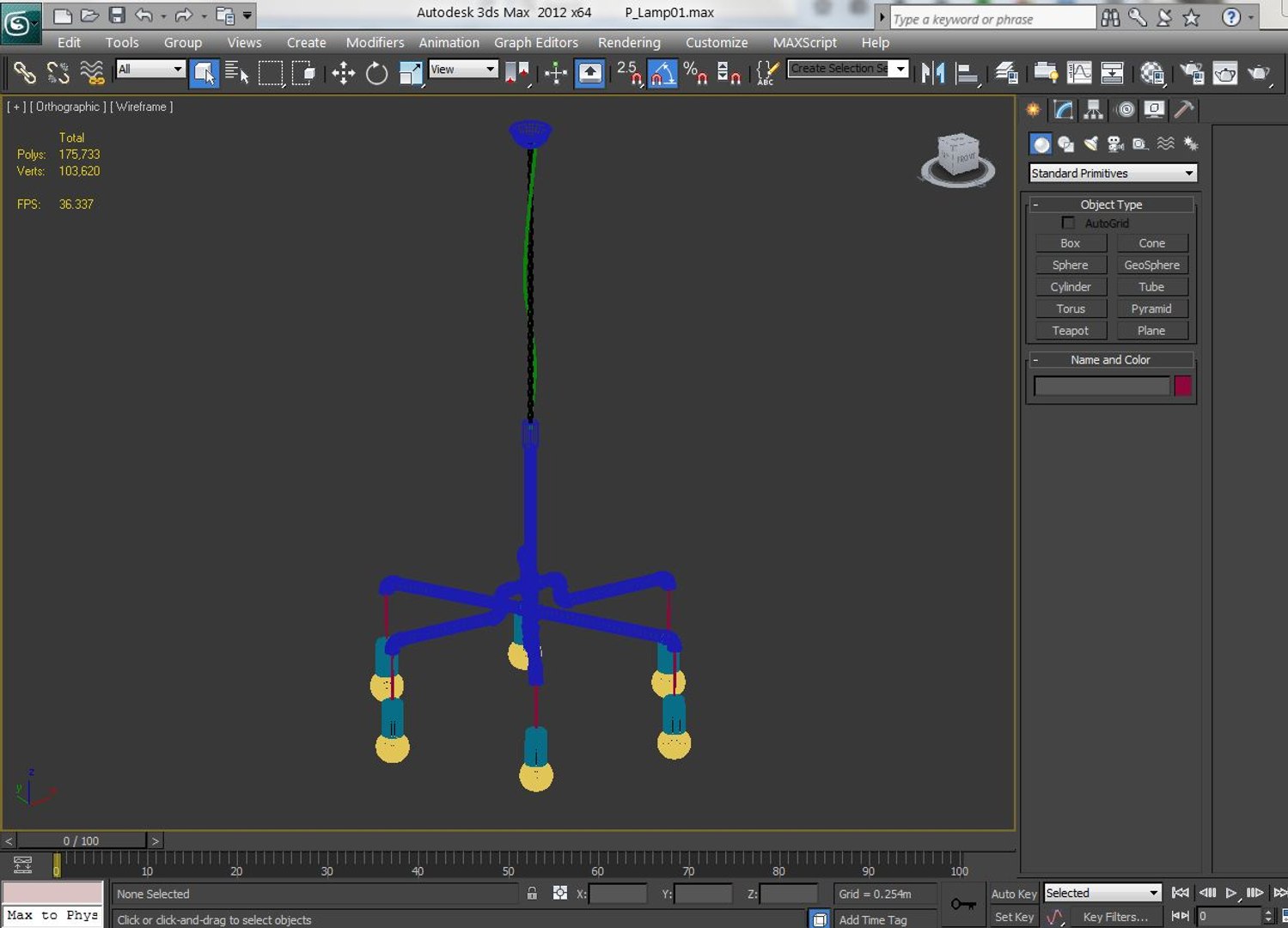The height and width of the screenshot is (928, 1288).
Task: Collapse the Name and Color rollout
Action: pos(1111,359)
